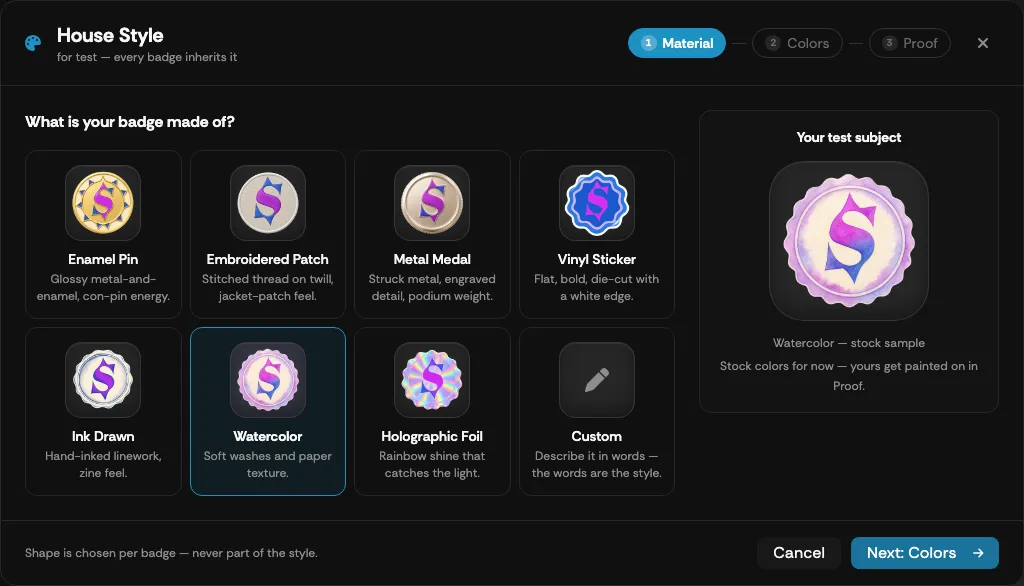Image resolution: width=1024 pixels, height=586 pixels.
Task: Click the arrow on Next: Colors
Action: [978, 553]
